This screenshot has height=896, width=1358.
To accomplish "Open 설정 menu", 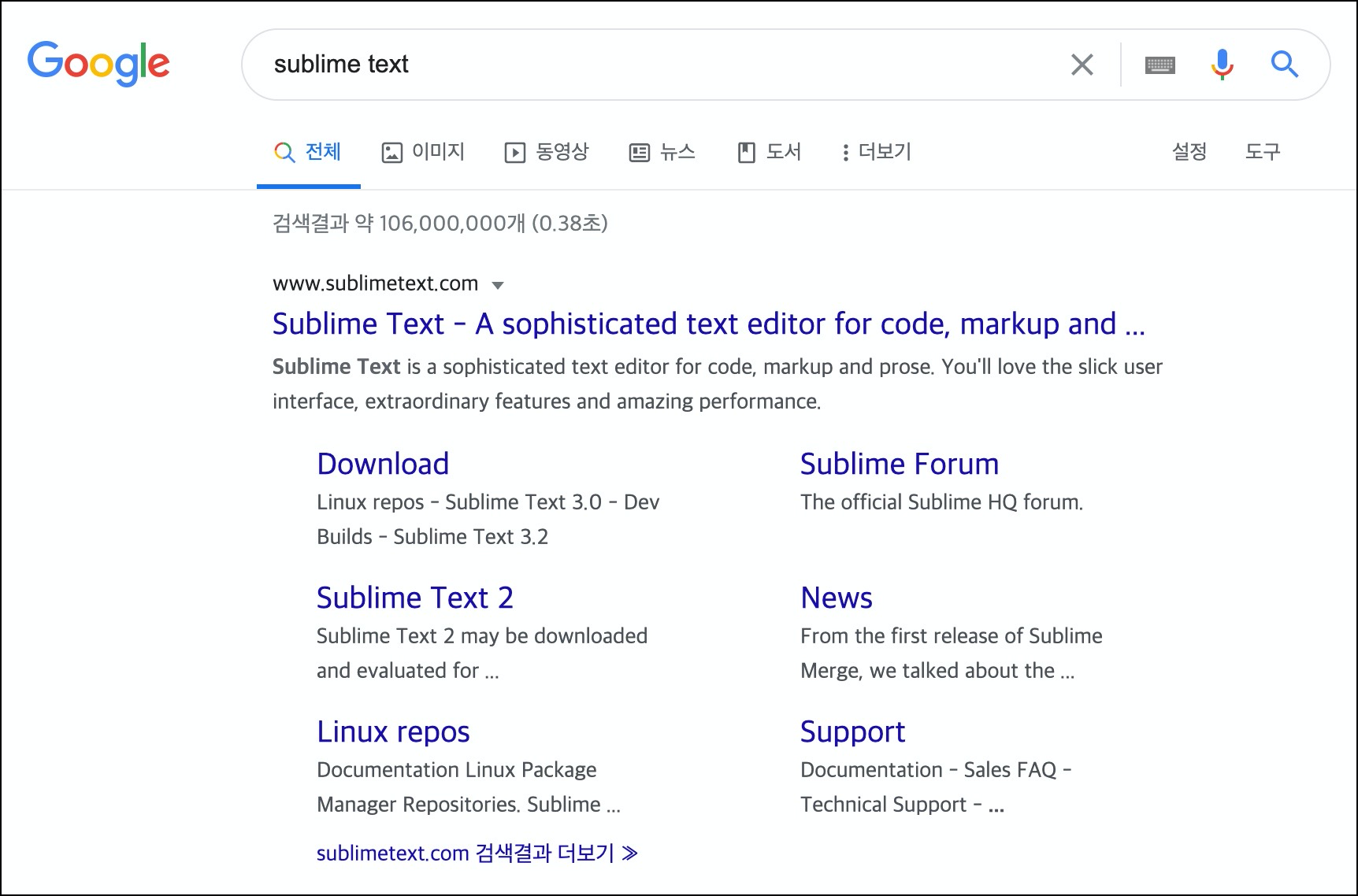I will click(1189, 151).
